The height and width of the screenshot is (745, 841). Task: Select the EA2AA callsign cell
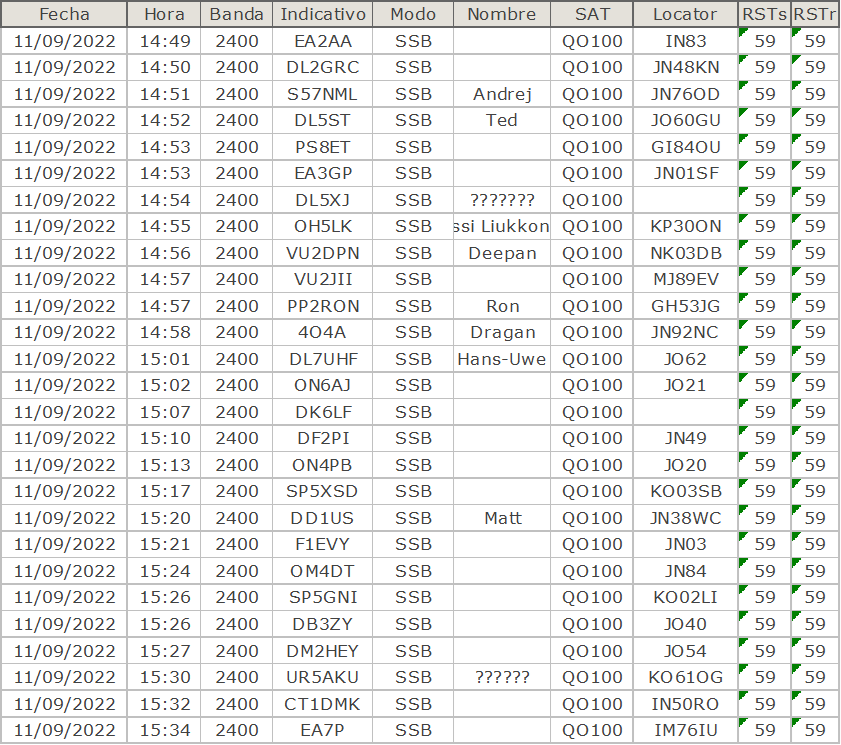(322, 41)
